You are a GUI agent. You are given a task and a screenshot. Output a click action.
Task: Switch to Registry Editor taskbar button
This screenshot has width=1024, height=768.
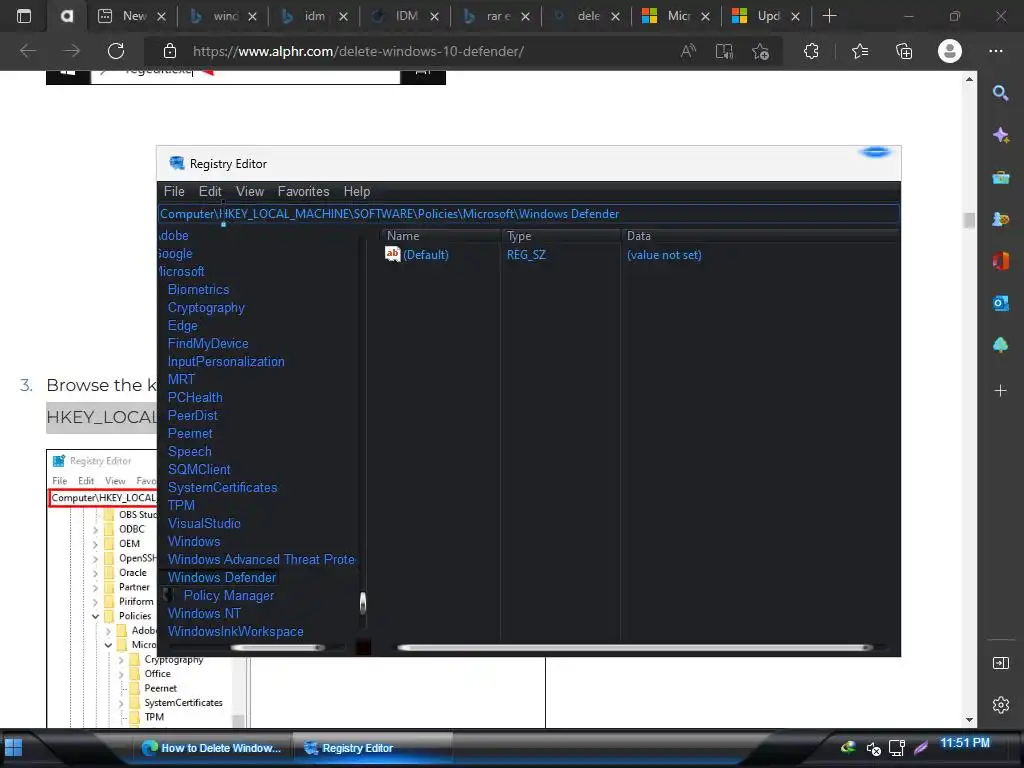[x=372, y=748]
